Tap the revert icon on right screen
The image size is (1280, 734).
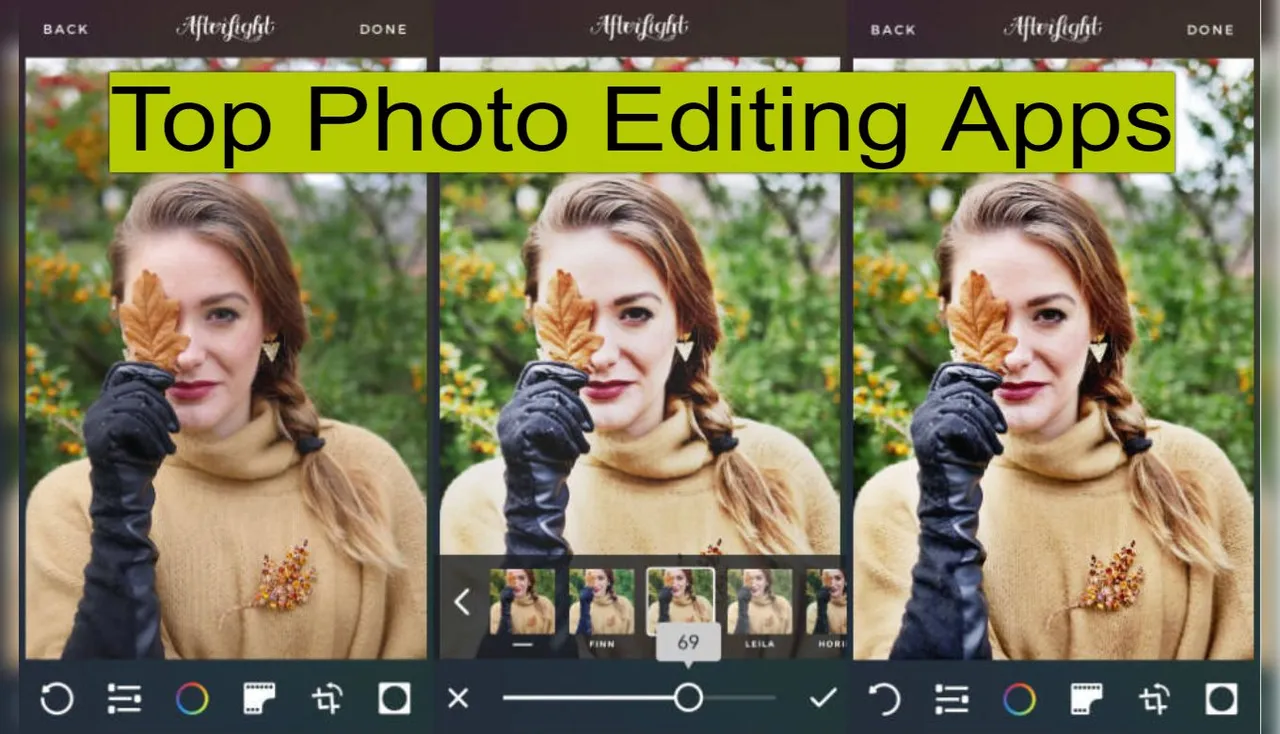click(884, 698)
